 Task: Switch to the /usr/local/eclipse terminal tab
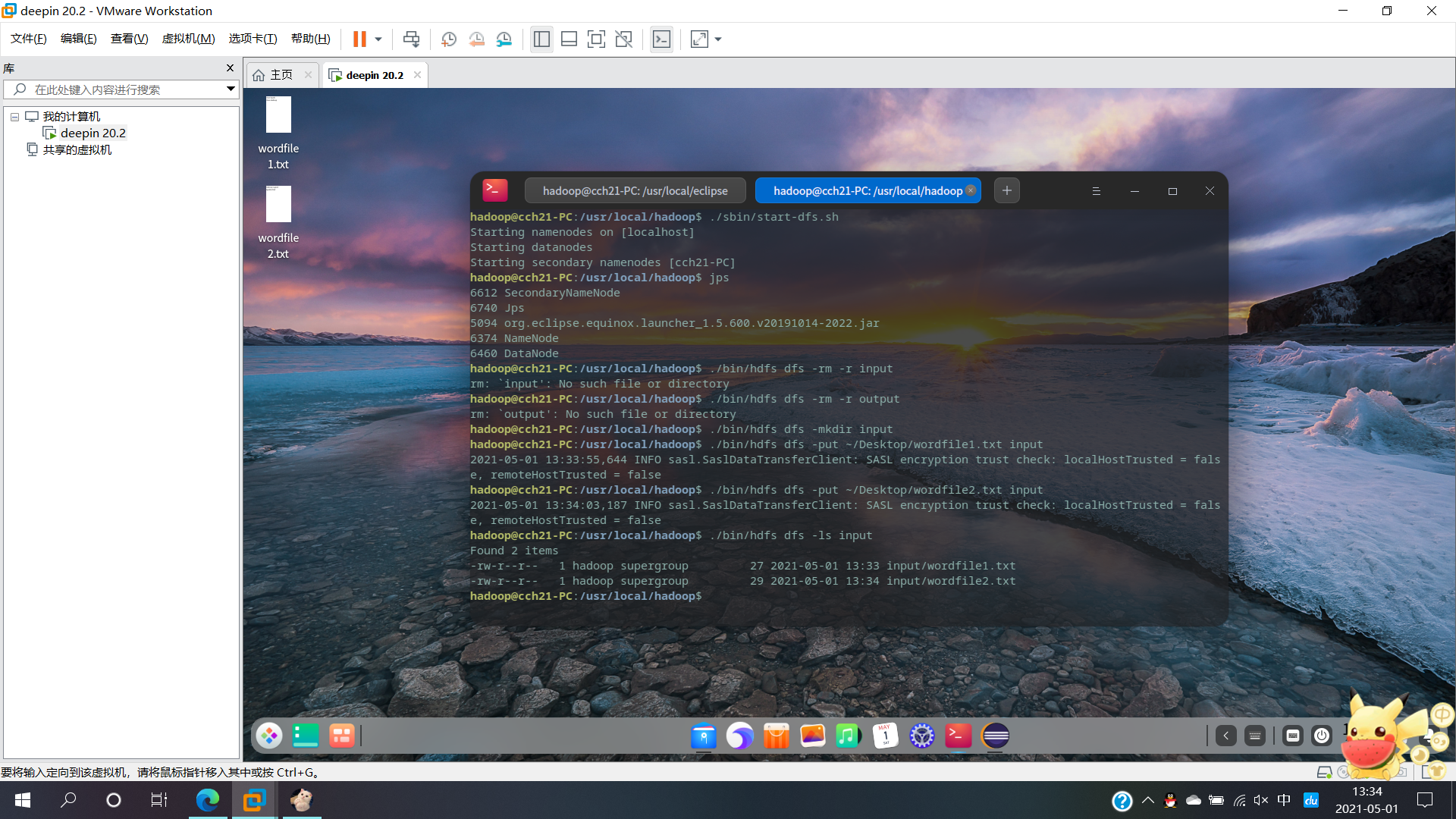pos(635,191)
